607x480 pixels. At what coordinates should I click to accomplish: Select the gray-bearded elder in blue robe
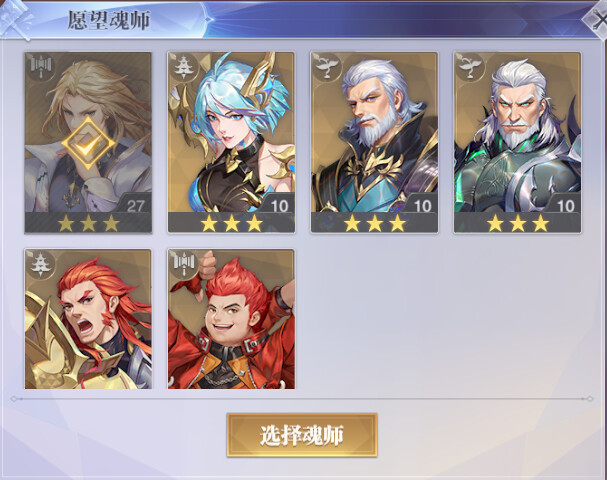click(x=374, y=142)
